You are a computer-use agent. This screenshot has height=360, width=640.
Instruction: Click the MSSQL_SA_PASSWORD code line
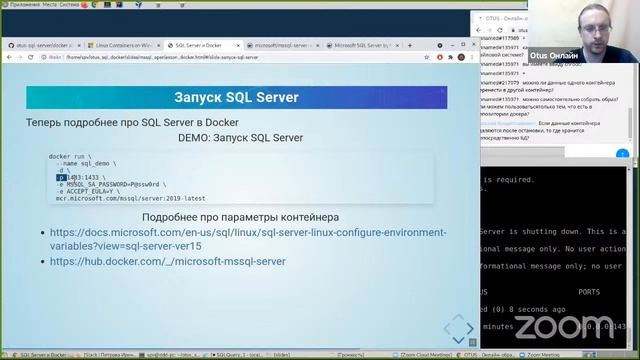click(111, 184)
